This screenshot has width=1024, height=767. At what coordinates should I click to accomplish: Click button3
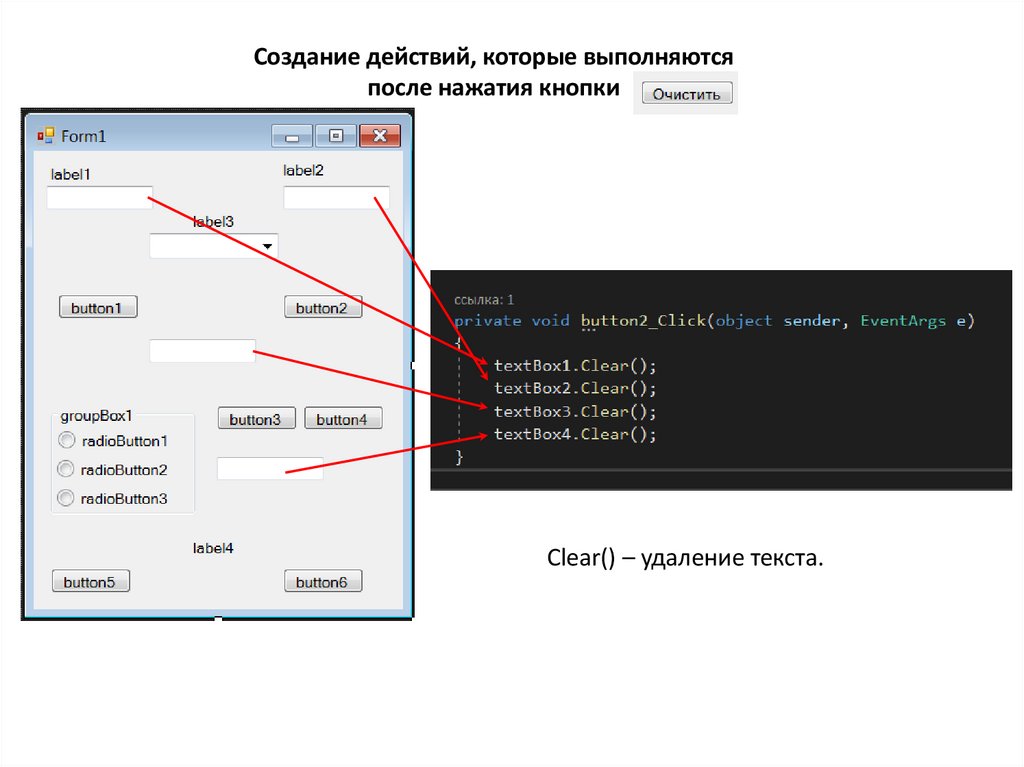tap(257, 419)
